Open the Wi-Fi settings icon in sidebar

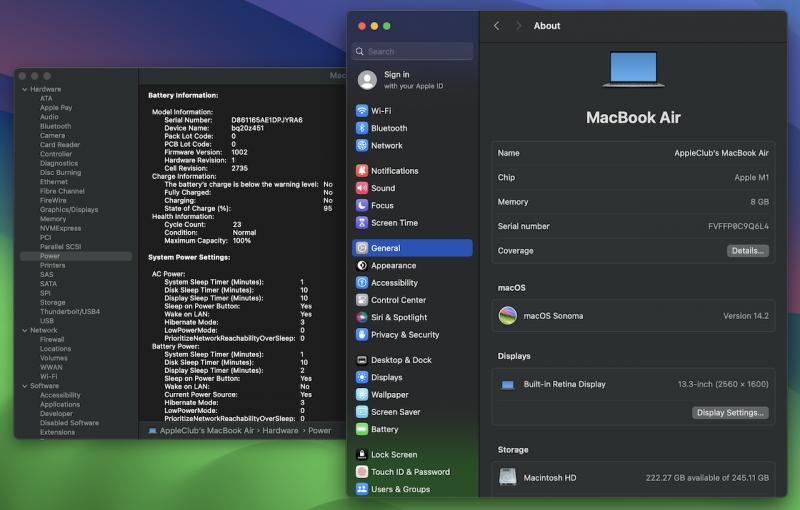[362, 111]
